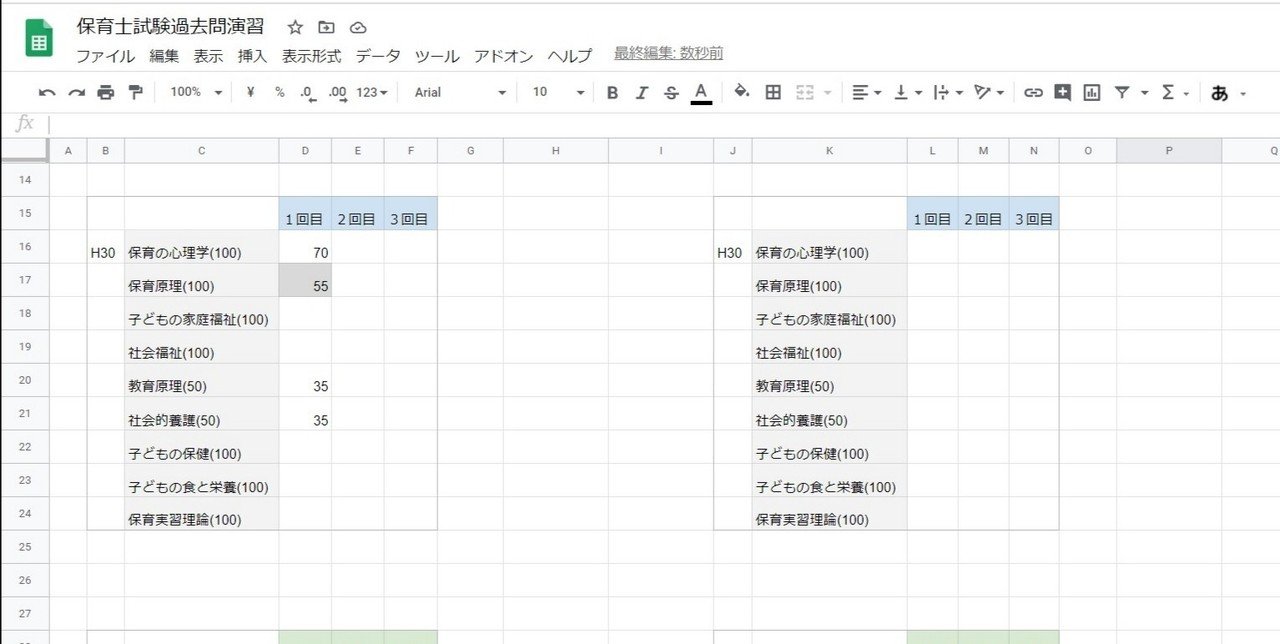
Task: Open the アドオン menu
Action: pos(504,56)
